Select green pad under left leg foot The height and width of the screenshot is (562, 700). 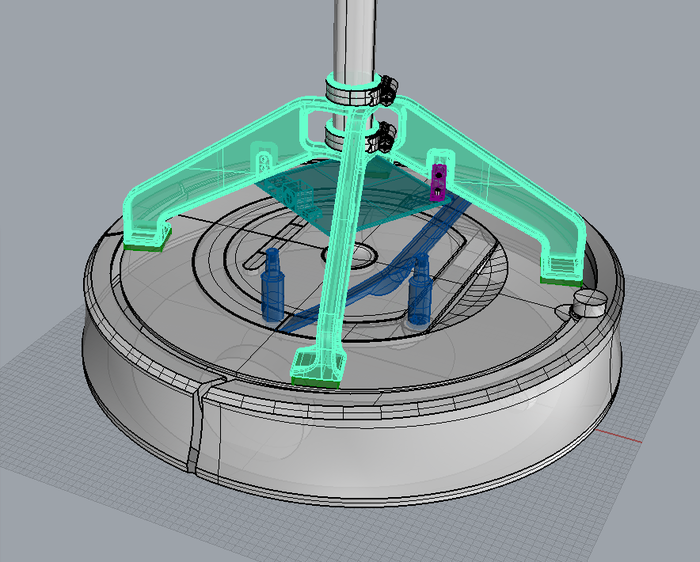click(x=144, y=246)
